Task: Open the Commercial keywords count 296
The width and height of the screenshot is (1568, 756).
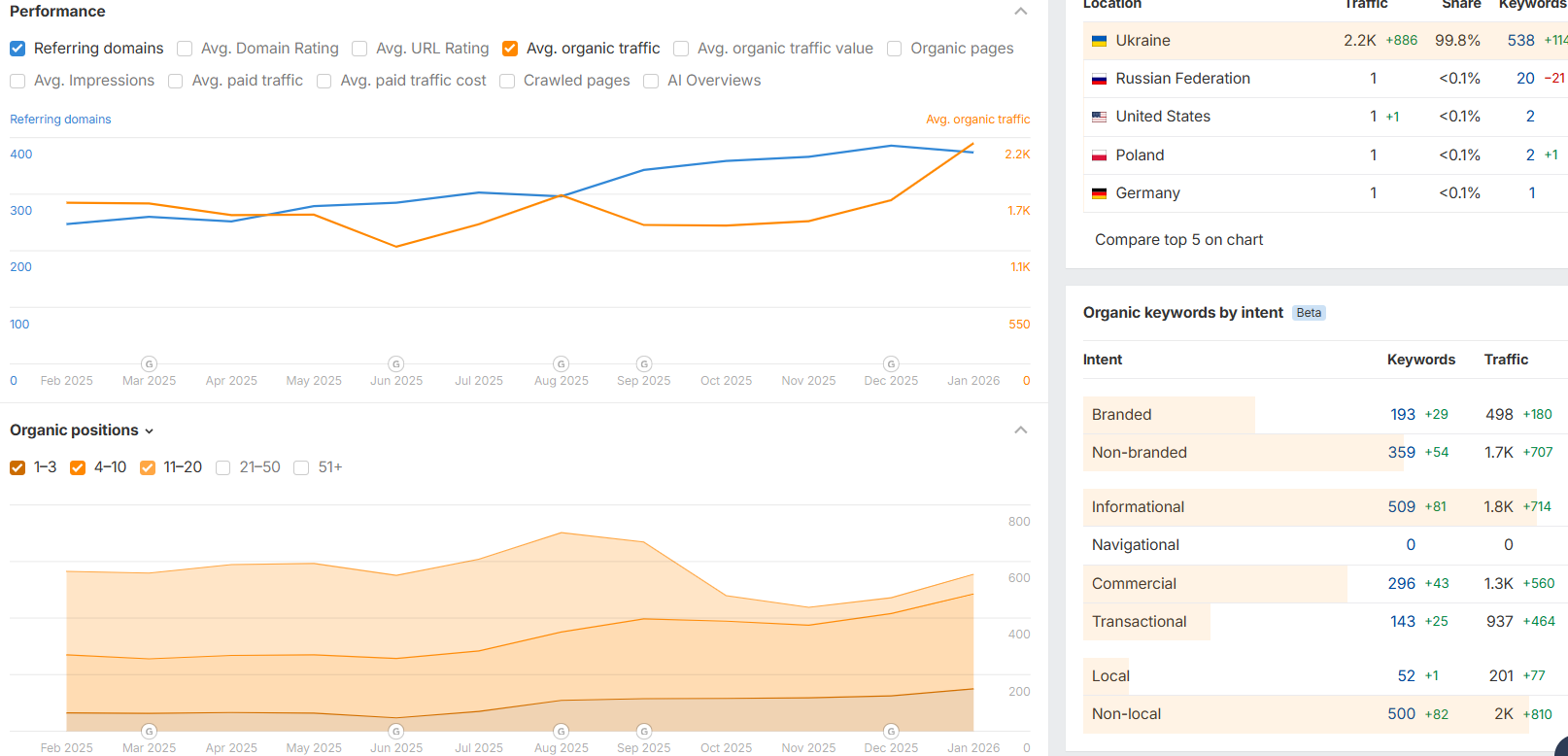Action: [1401, 584]
